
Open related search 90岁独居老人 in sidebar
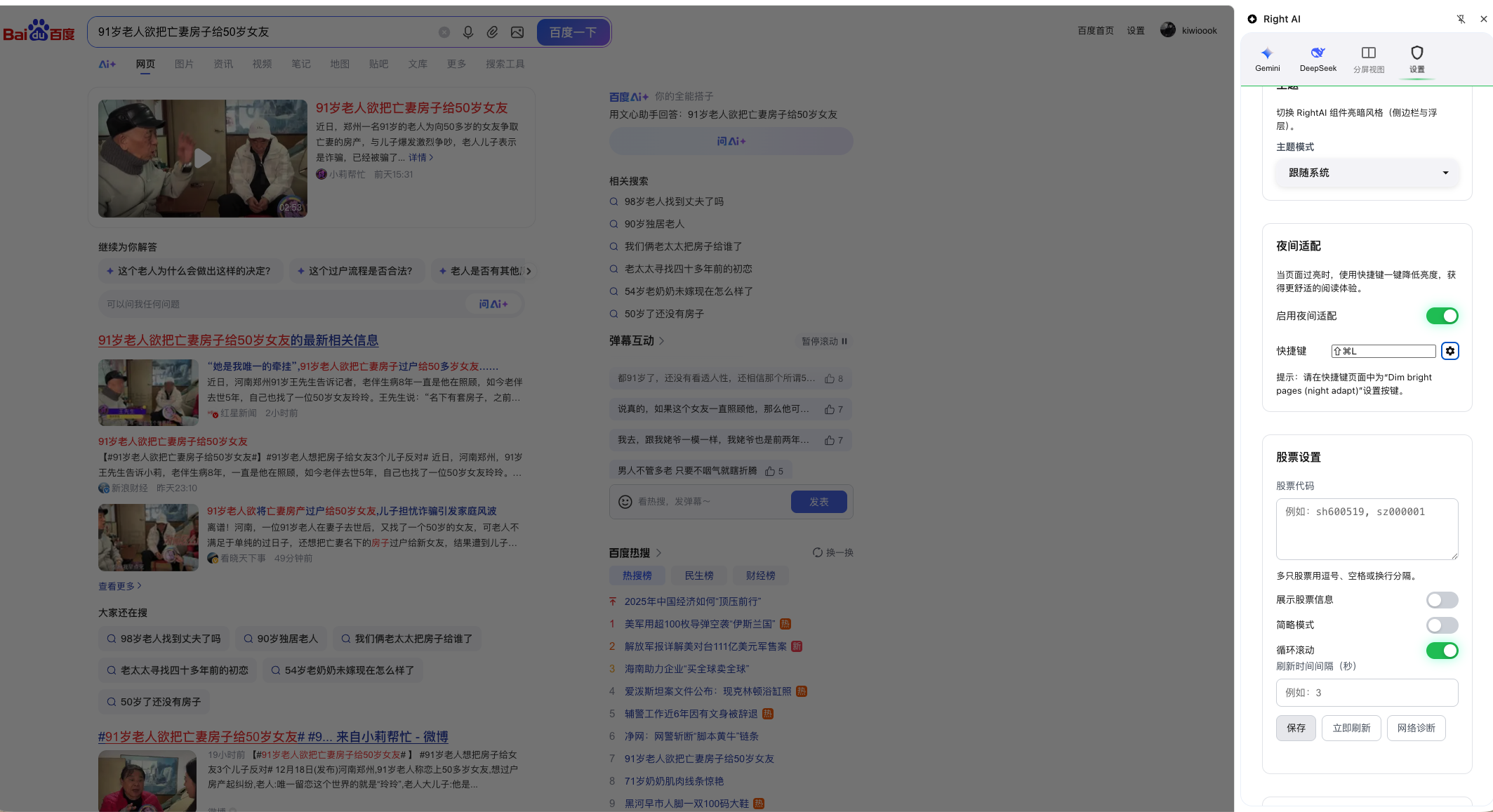[x=654, y=224]
